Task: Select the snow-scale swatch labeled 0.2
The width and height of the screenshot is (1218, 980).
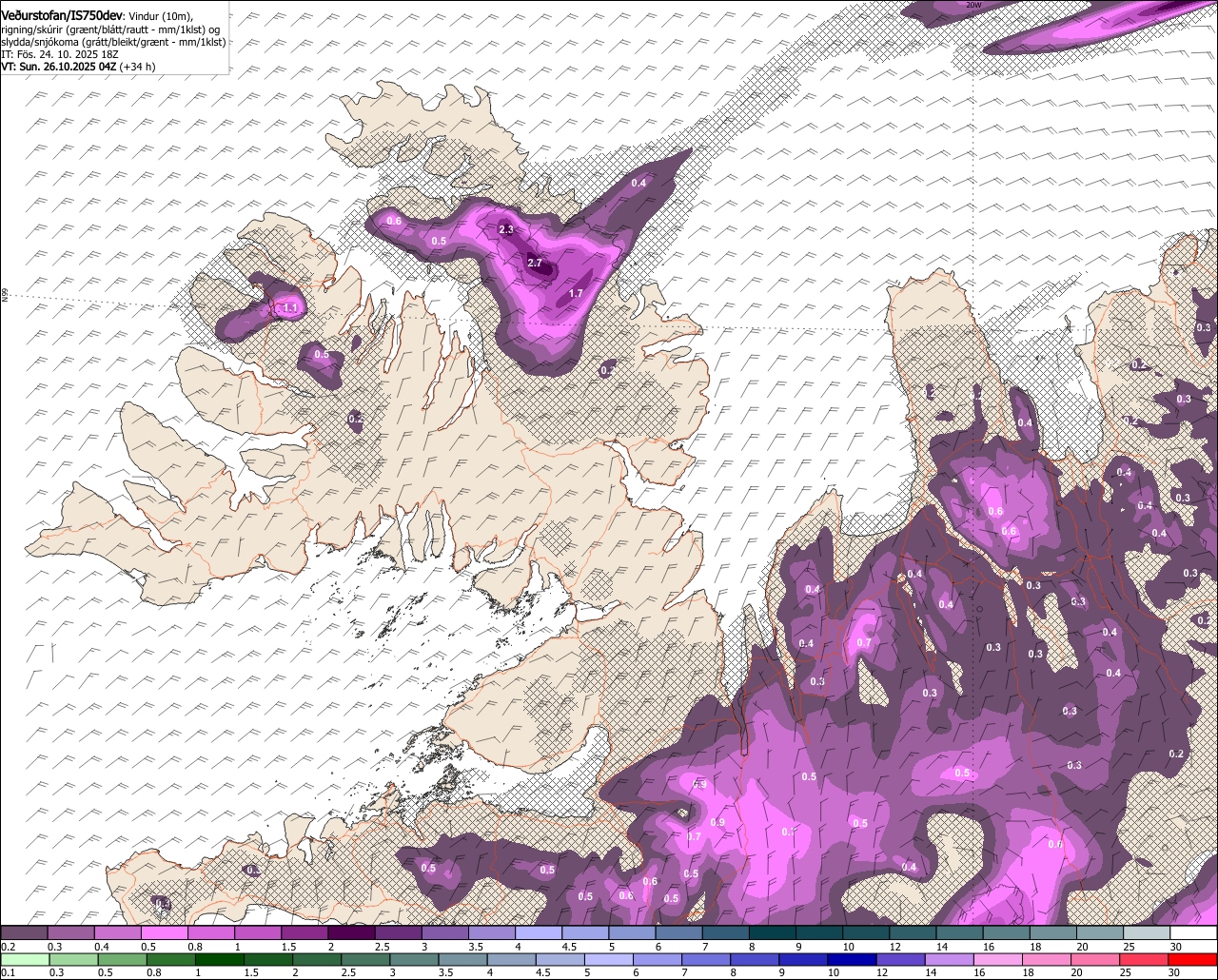Action: tap(24, 933)
